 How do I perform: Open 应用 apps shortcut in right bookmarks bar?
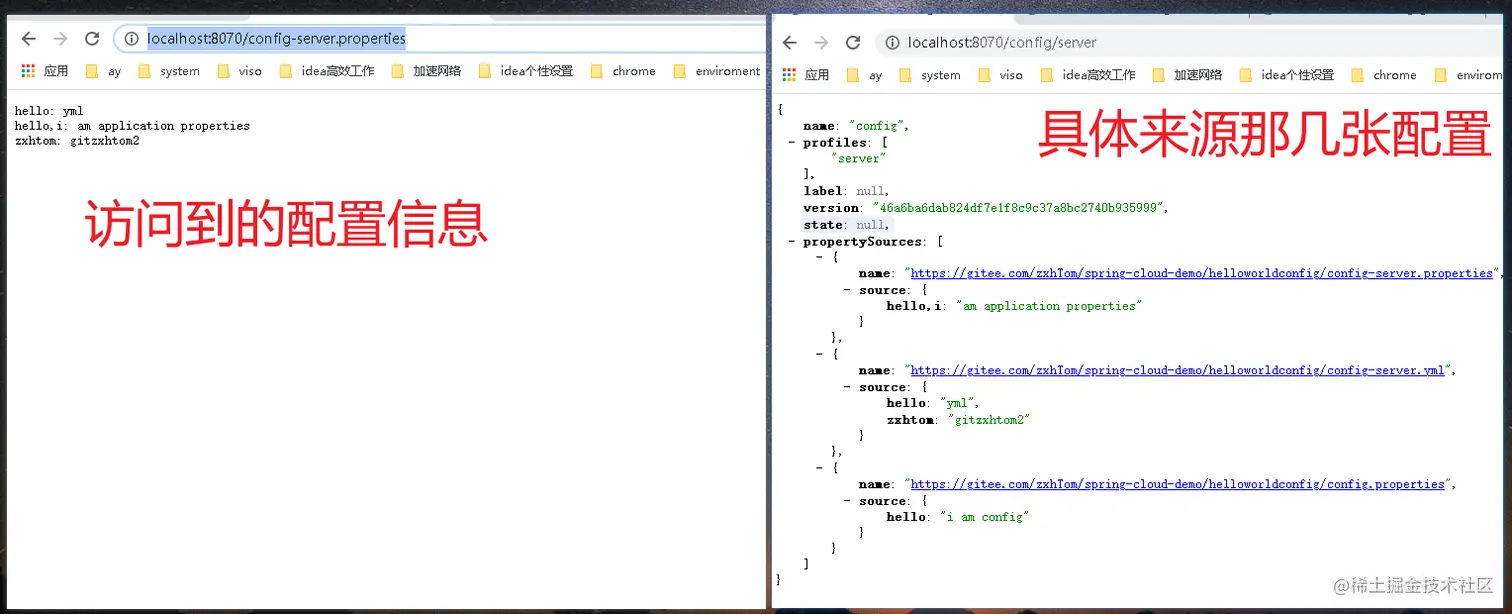pyautogui.click(x=806, y=75)
